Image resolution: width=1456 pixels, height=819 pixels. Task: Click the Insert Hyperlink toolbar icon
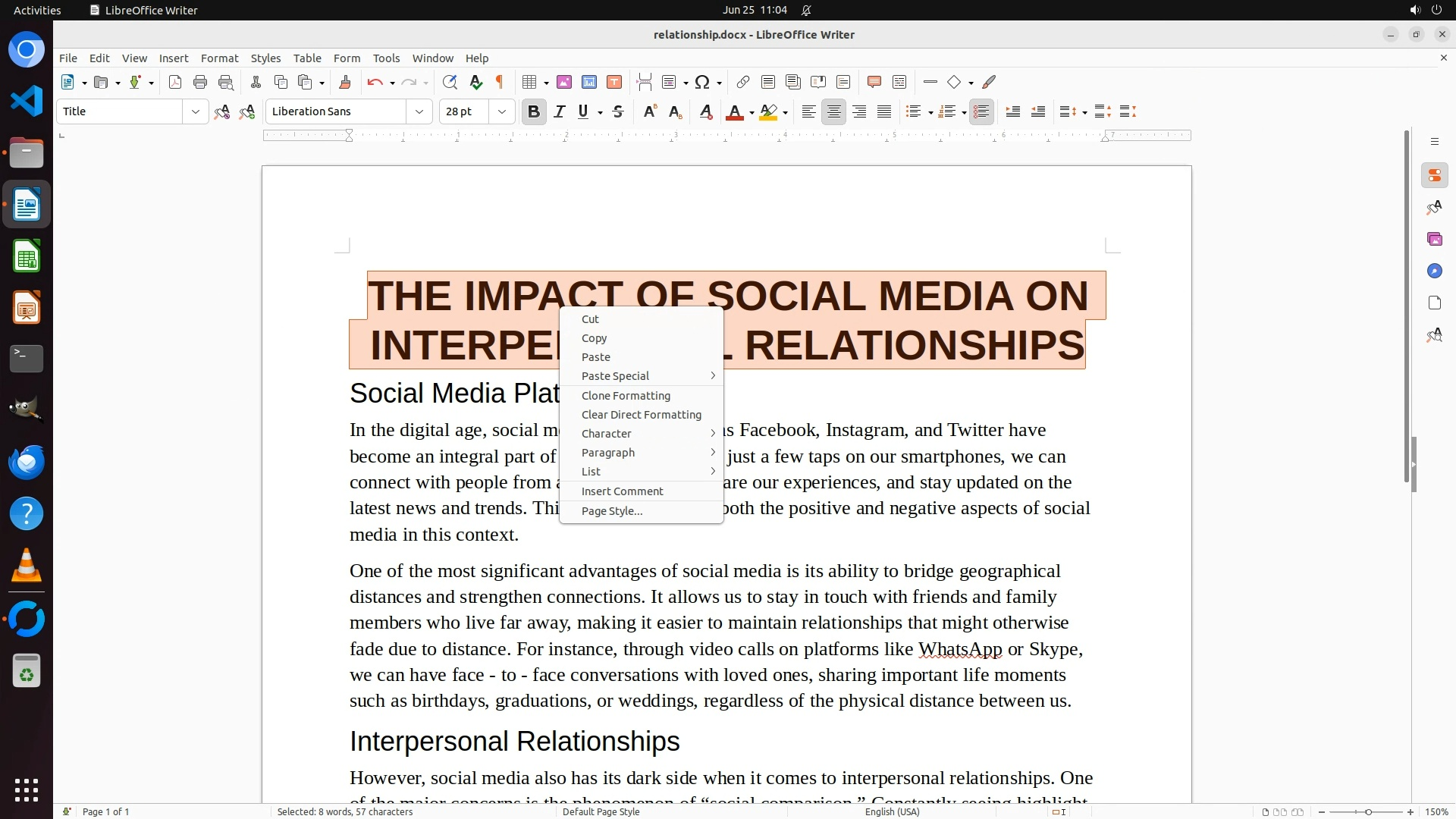pos(743,83)
